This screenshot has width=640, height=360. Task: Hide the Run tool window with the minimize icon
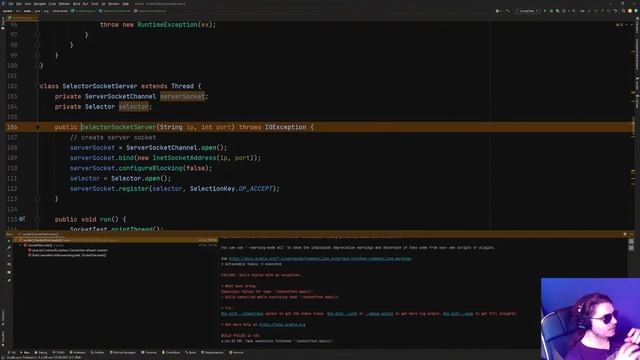[x=631, y=234]
